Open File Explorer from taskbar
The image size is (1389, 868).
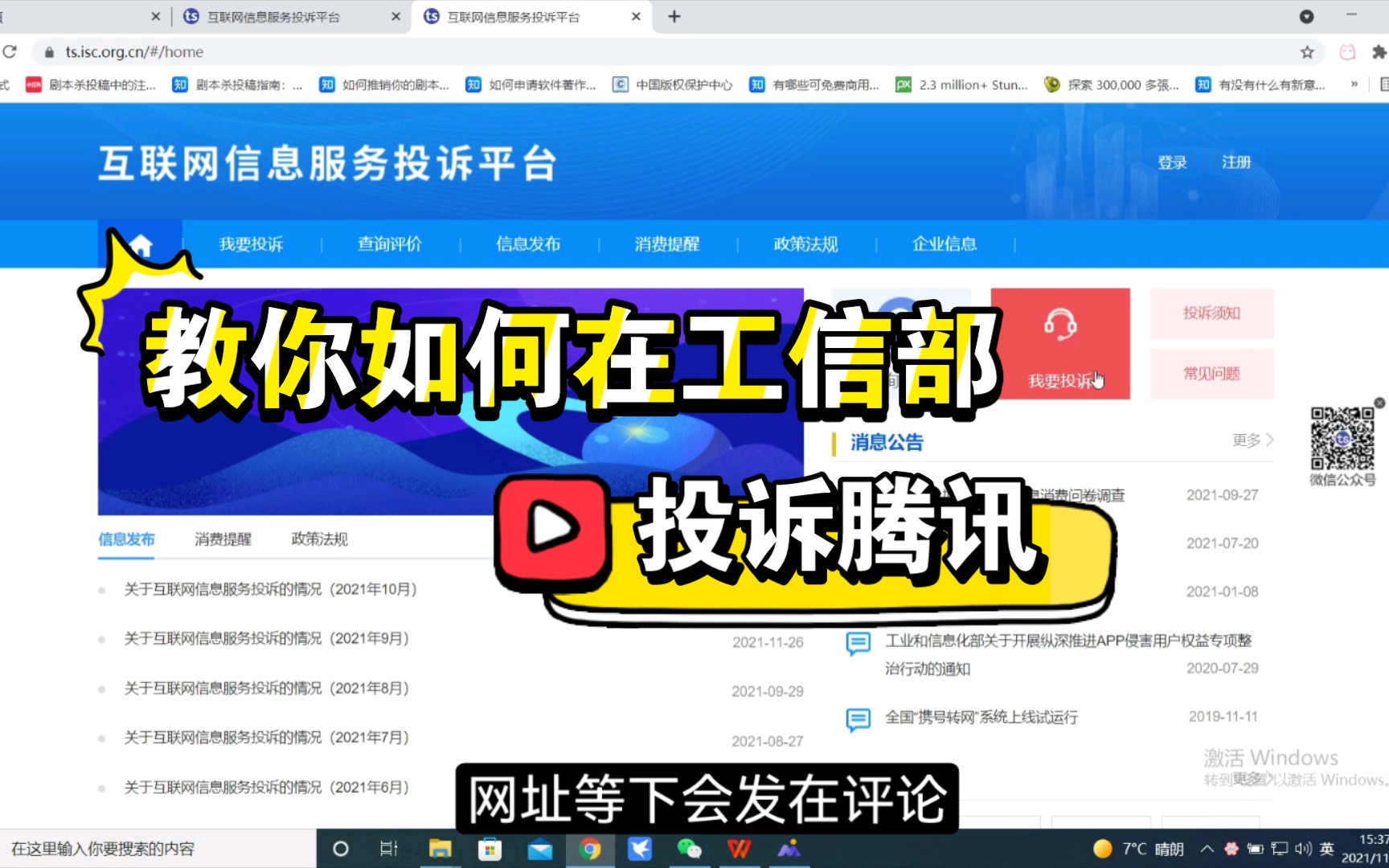tap(440, 849)
